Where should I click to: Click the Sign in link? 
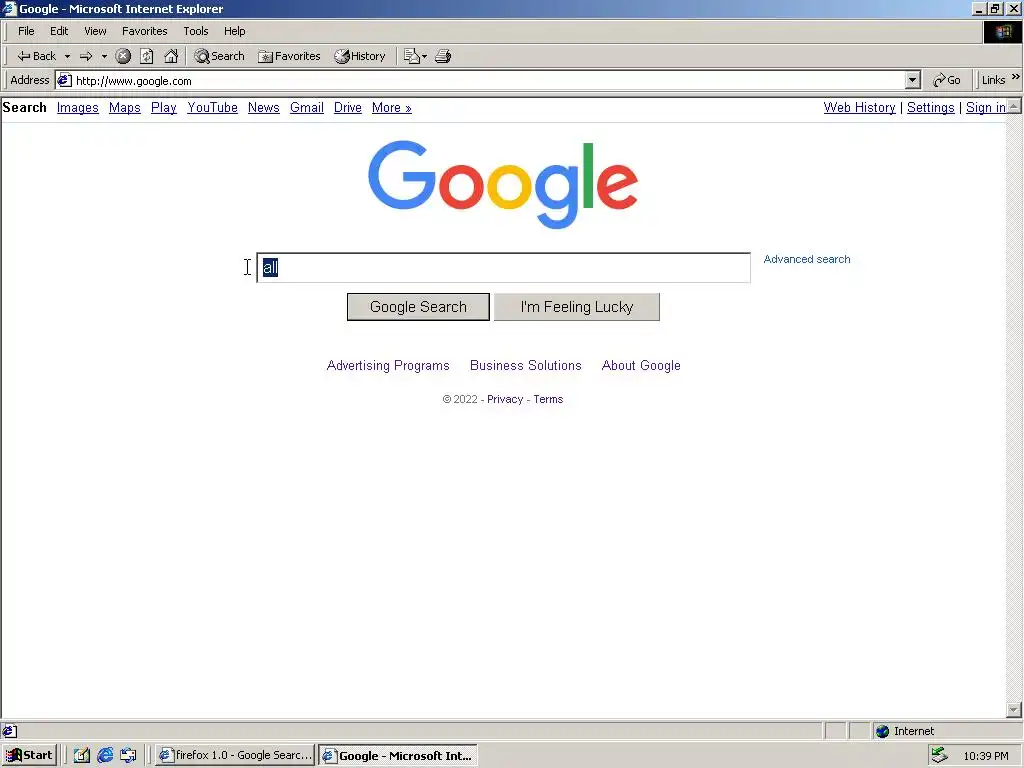coord(985,108)
